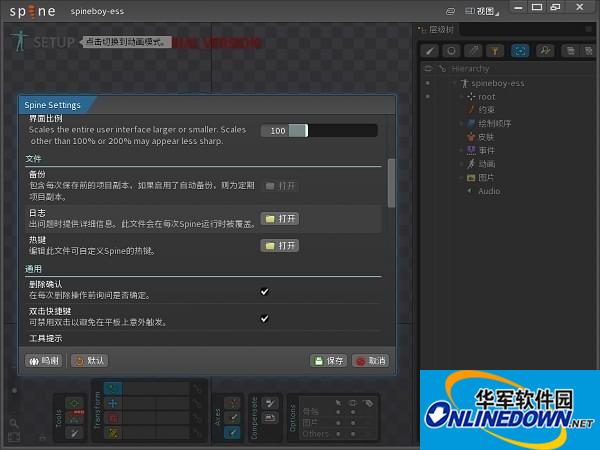Open the 视图 views dropdown
Screen dimensions: 600x450
[482, 11]
